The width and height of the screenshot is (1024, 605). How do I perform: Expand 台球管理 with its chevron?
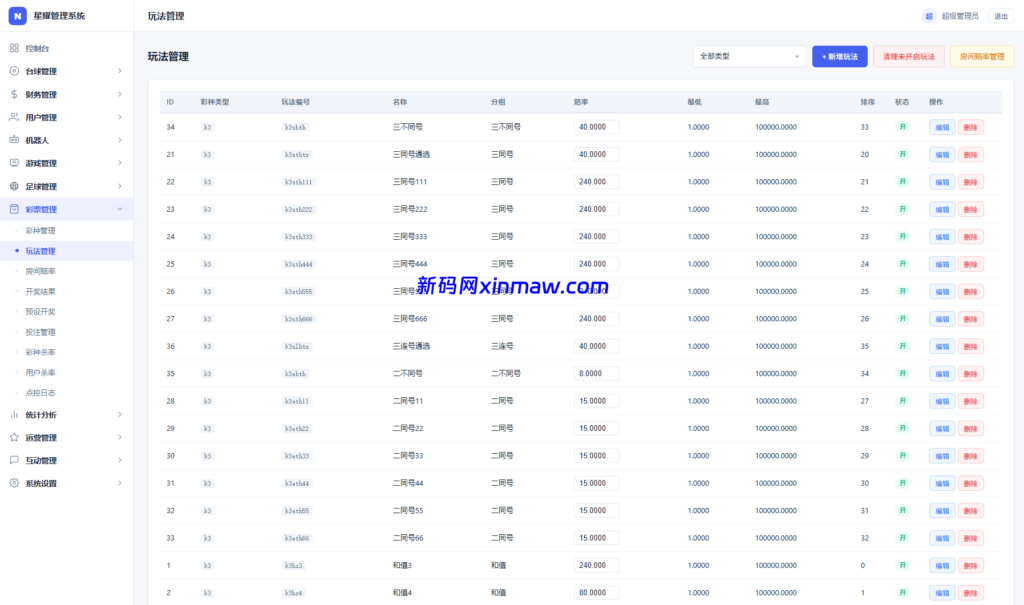(x=120, y=71)
